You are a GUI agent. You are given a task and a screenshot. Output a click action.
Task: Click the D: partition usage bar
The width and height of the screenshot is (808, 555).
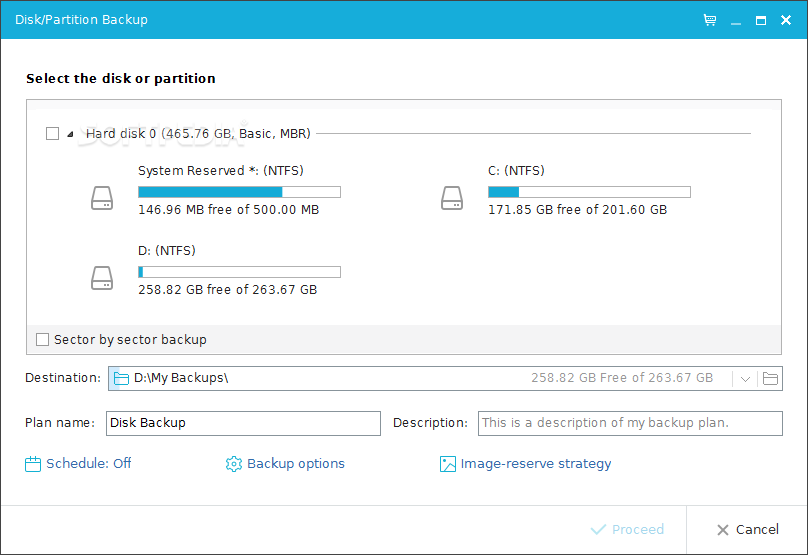tap(240, 272)
